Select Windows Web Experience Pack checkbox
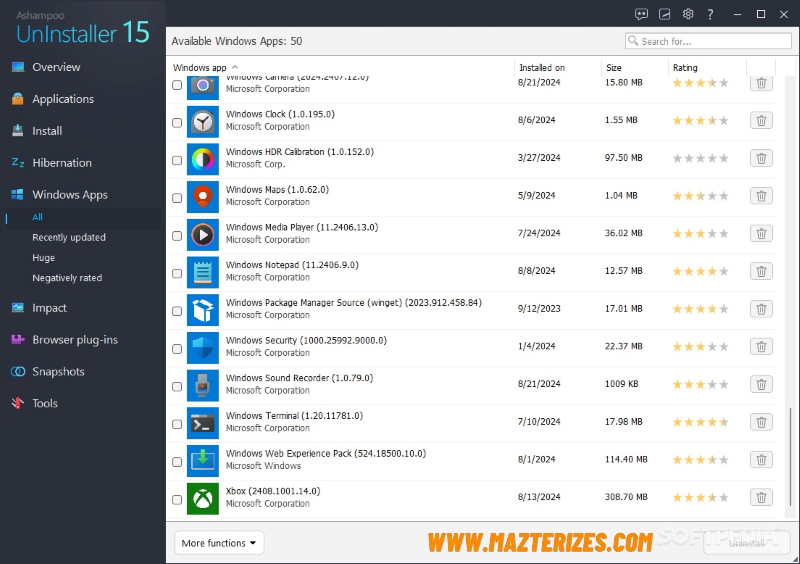This screenshot has width=800, height=564. (177, 462)
